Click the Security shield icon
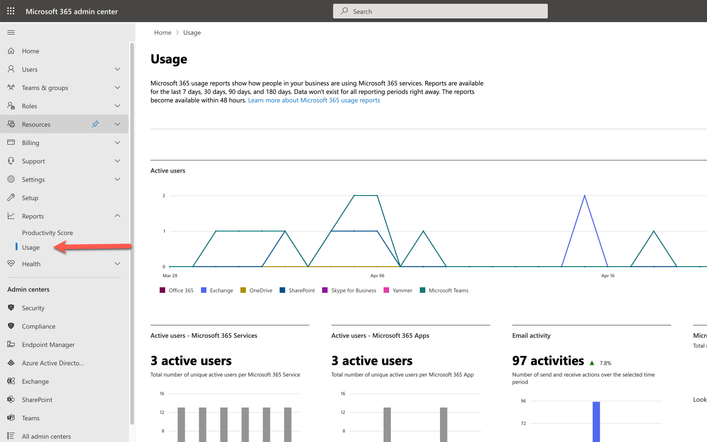The height and width of the screenshot is (442, 707). pos(11,308)
